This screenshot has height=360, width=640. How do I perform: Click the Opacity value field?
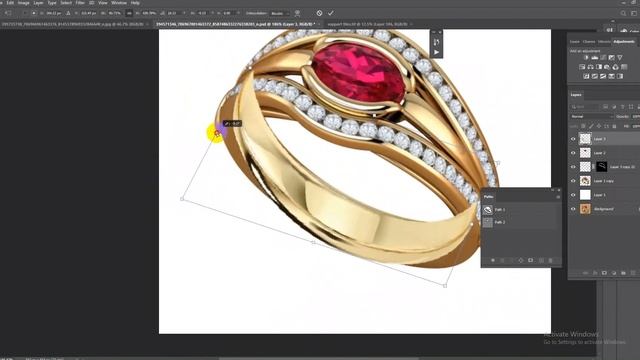coord(636,117)
